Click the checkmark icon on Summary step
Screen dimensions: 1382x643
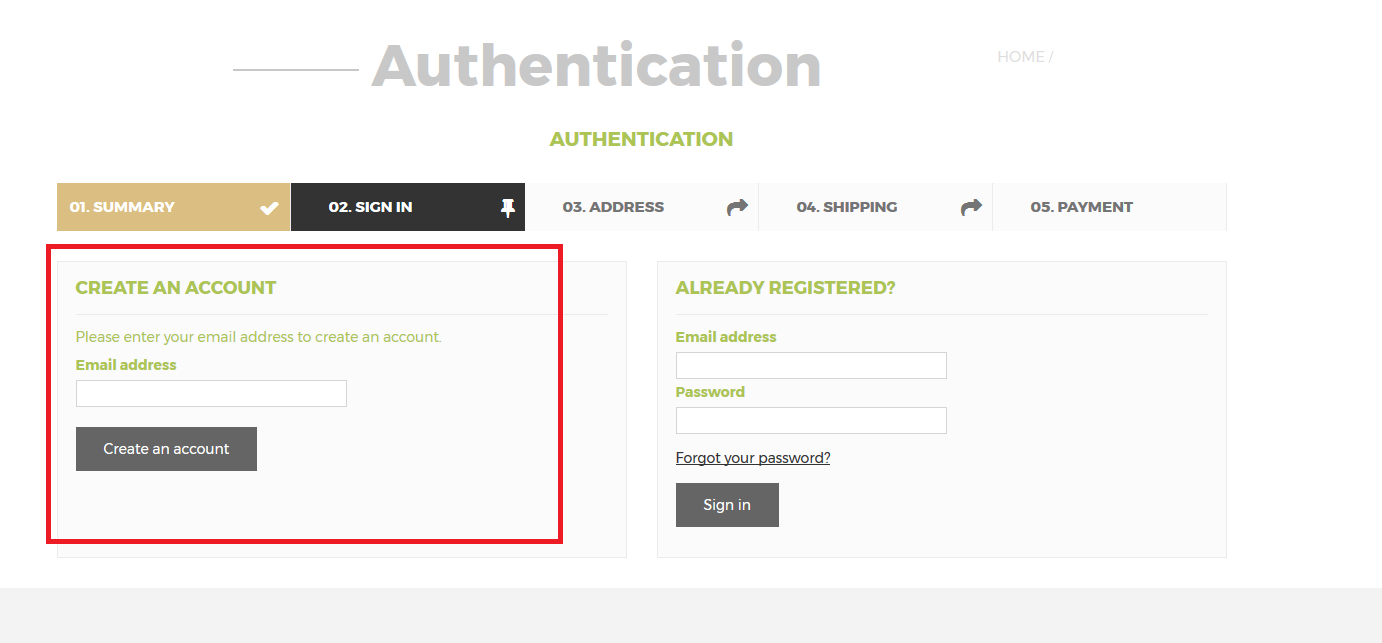tap(269, 208)
